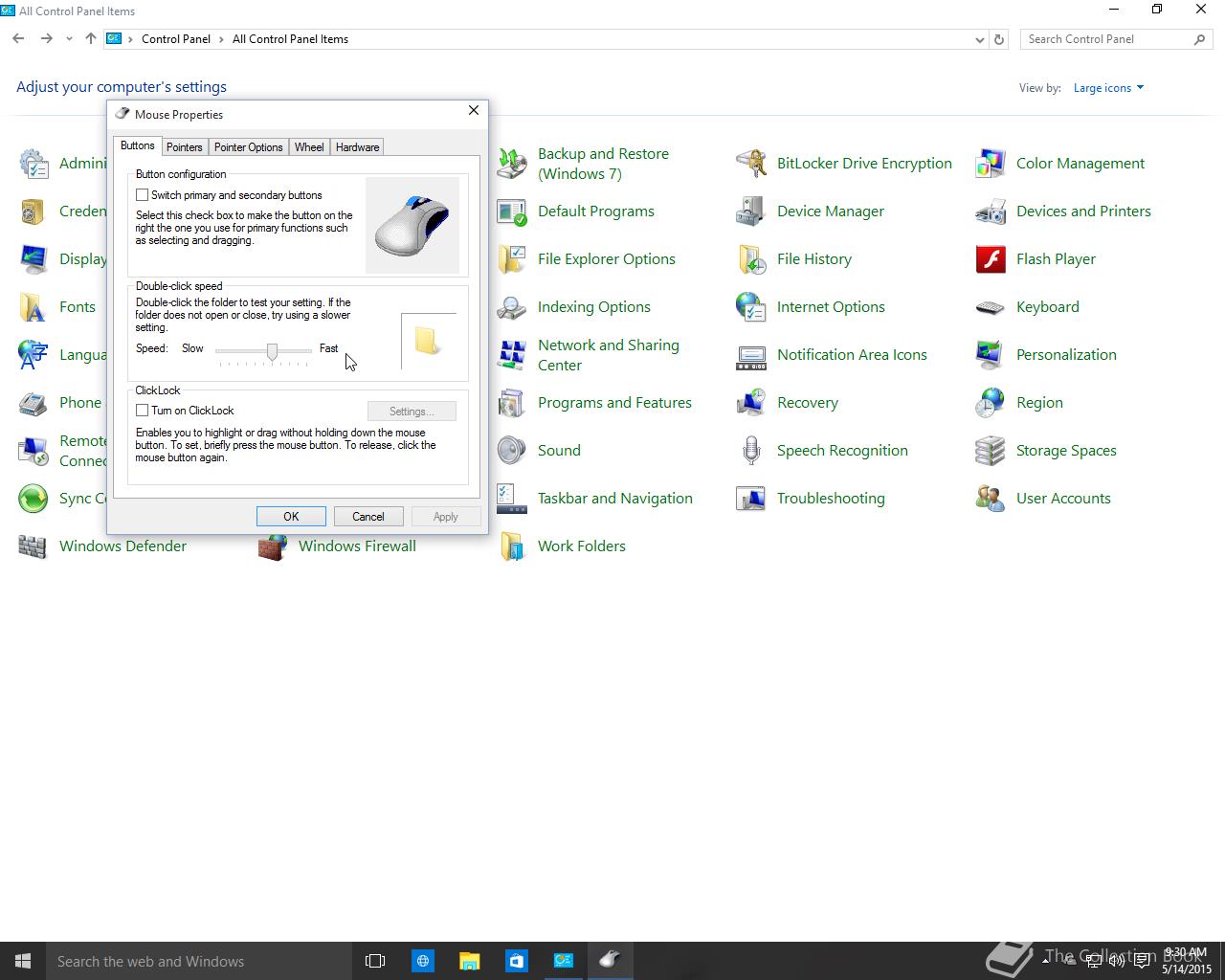Viewport: 1225px width, 980px height.
Task: Open the Region icon
Action: (991, 403)
